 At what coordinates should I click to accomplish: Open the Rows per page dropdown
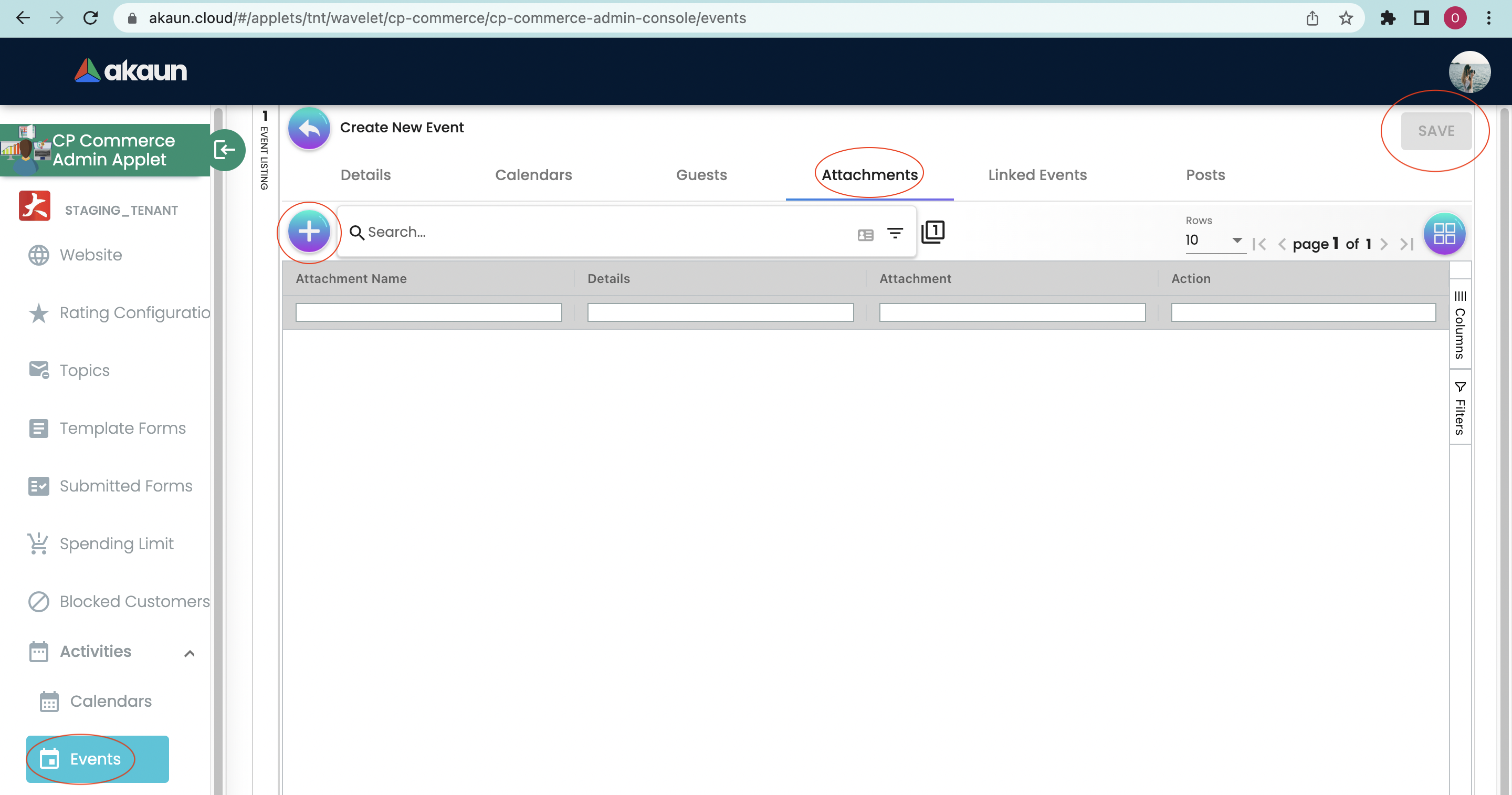click(1213, 240)
